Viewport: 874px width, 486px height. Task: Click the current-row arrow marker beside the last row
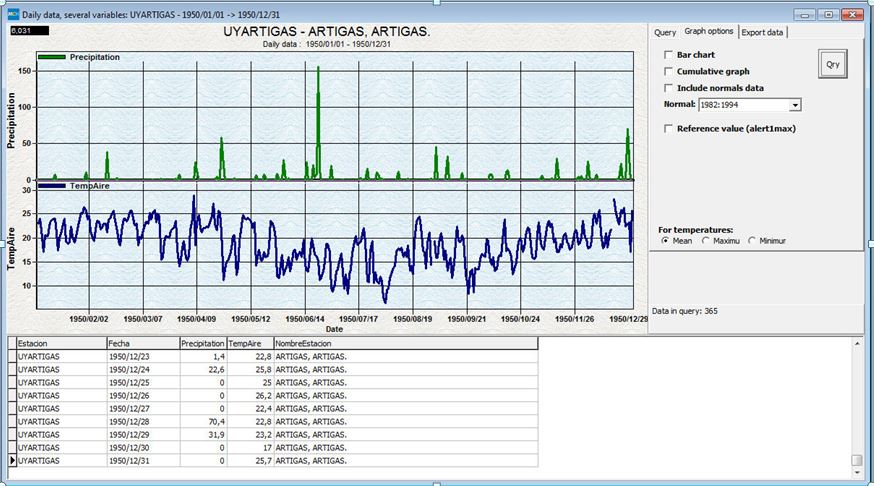tap(13, 461)
